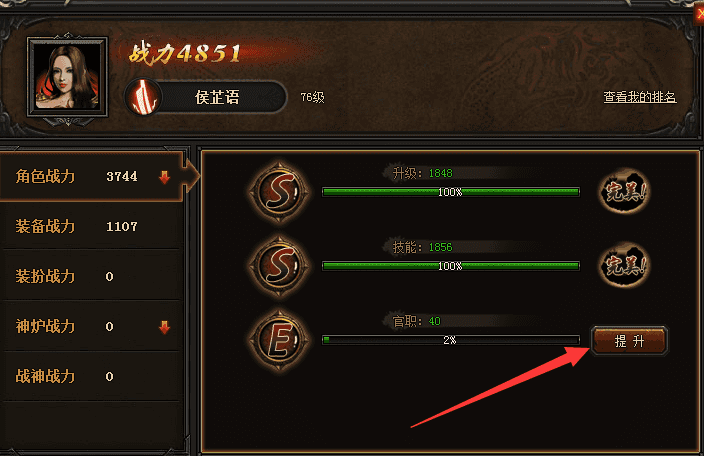Image resolution: width=704 pixels, height=456 pixels.
Task: Click the 官职 2% progress bar
Action: 451,340
